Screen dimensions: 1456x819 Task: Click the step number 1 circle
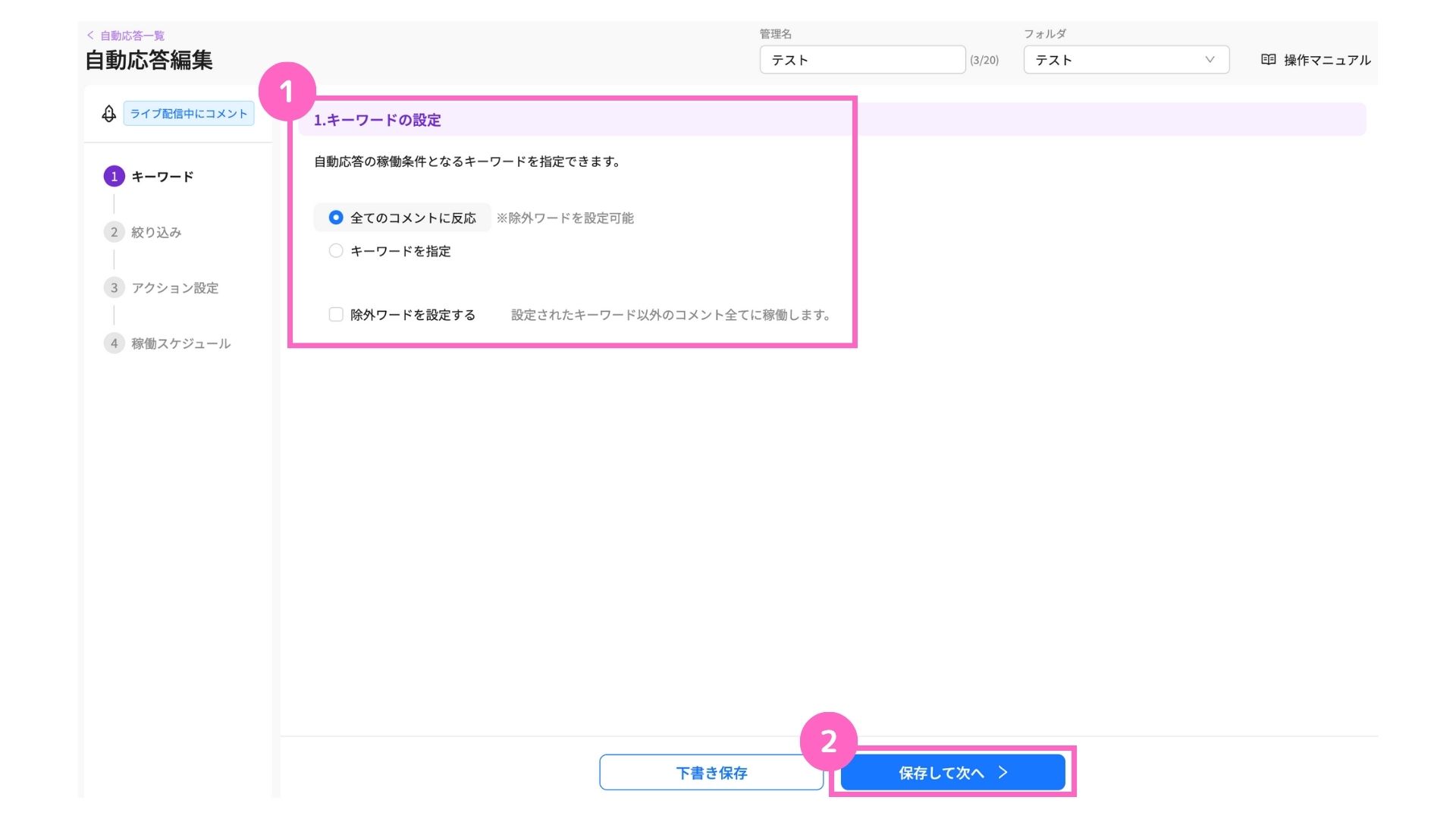114,177
